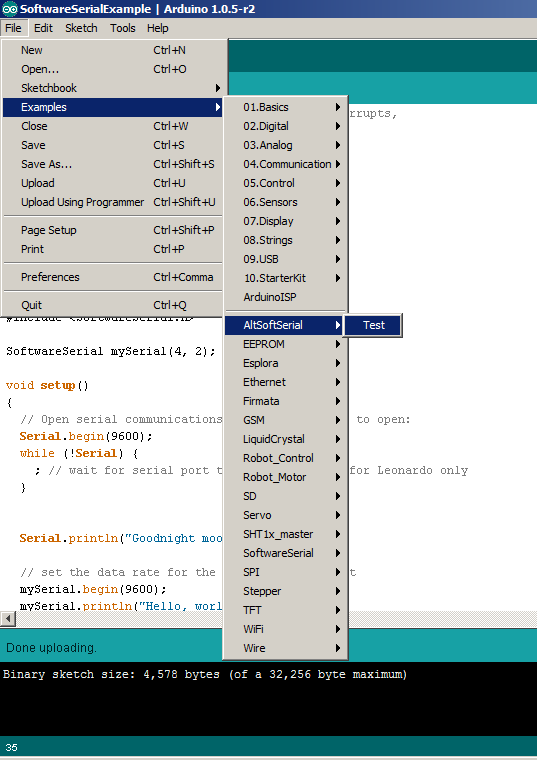The height and width of the screenshot is (760, 537).
Task: Expand the Ethernet library examples
Action: click(286, 382)
